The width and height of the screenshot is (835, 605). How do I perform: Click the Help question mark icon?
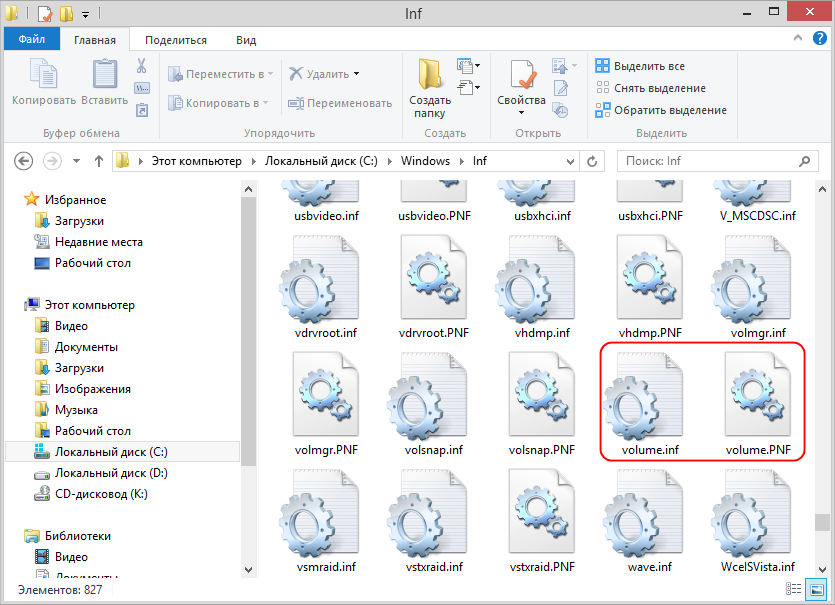(820, 38)
